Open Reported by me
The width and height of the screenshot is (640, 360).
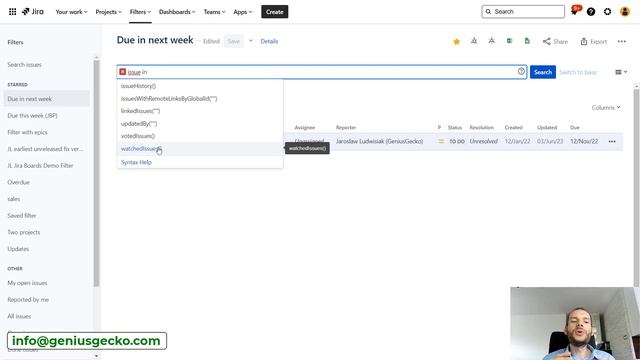[28, 300]
